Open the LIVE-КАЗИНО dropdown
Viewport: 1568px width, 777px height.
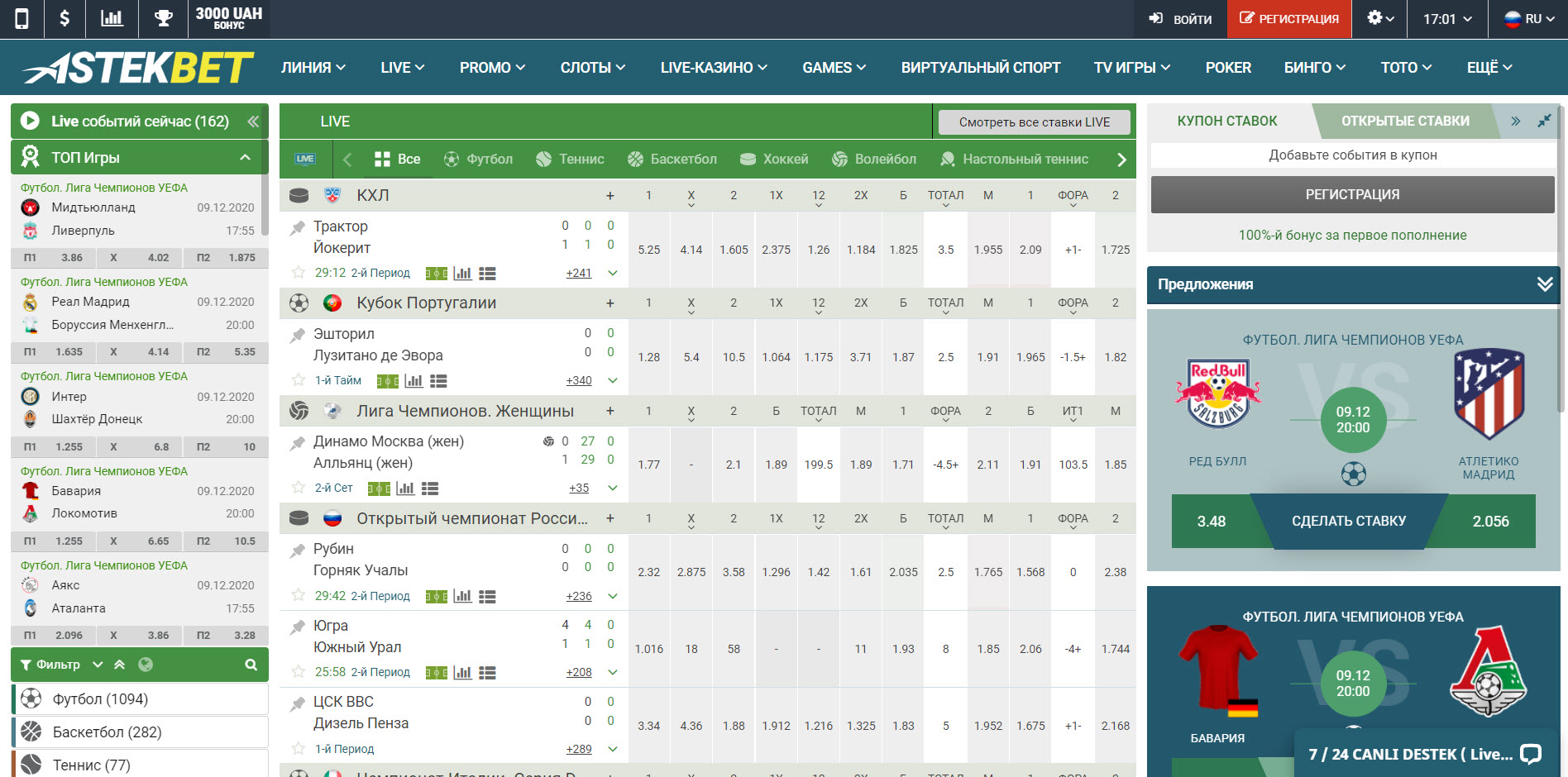(714, 68)
